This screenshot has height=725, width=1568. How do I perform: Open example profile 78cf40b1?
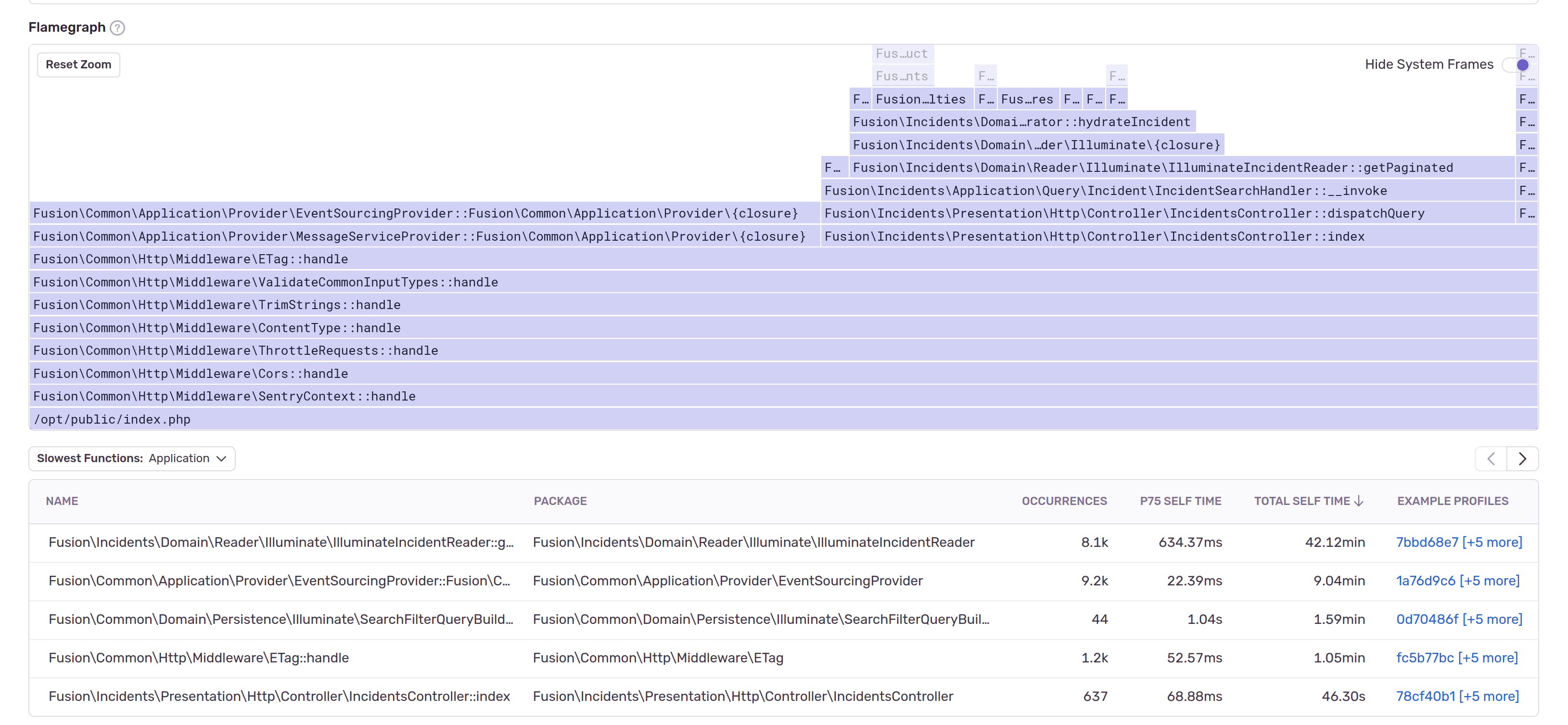pos(1425,696)
